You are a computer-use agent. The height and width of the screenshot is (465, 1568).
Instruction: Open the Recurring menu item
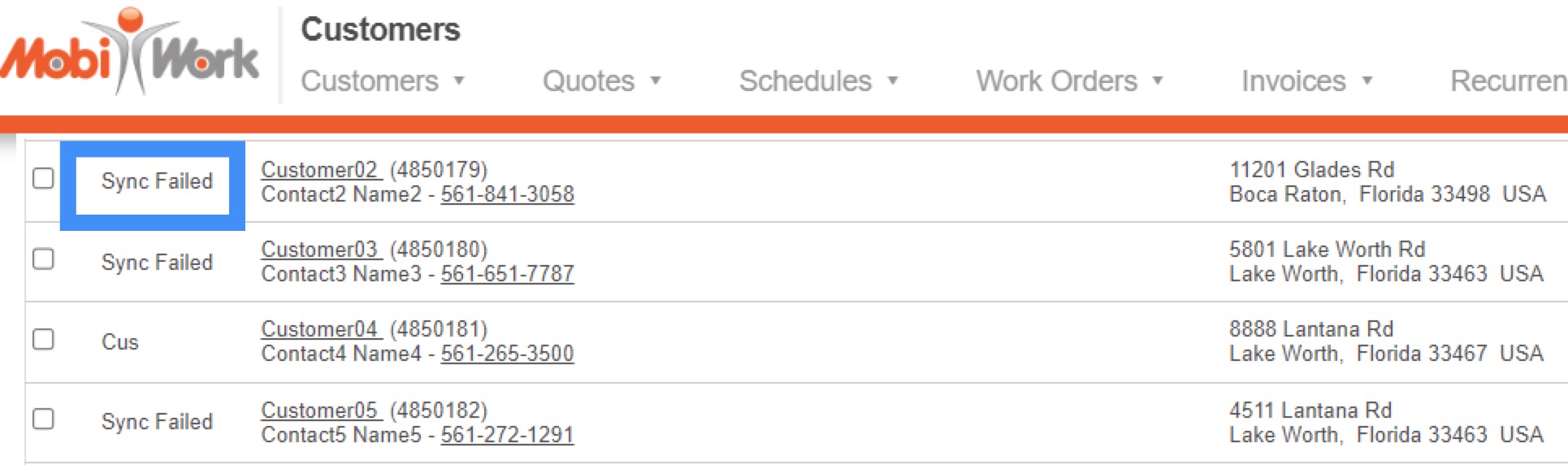pos(1508,81)
